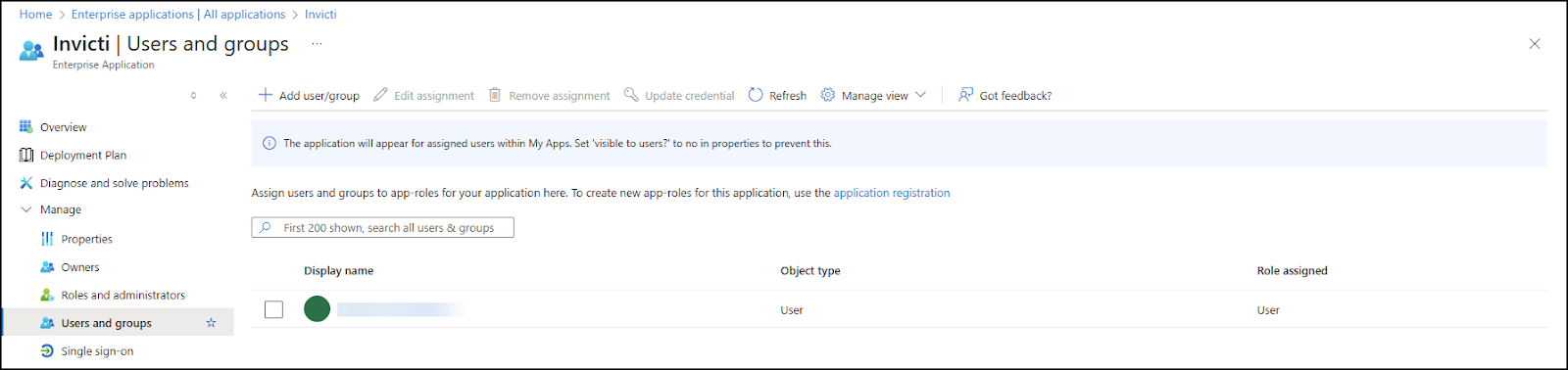Click the Got feedback person icon
The height and width of the screenshot is (370, 1568).
966,95
